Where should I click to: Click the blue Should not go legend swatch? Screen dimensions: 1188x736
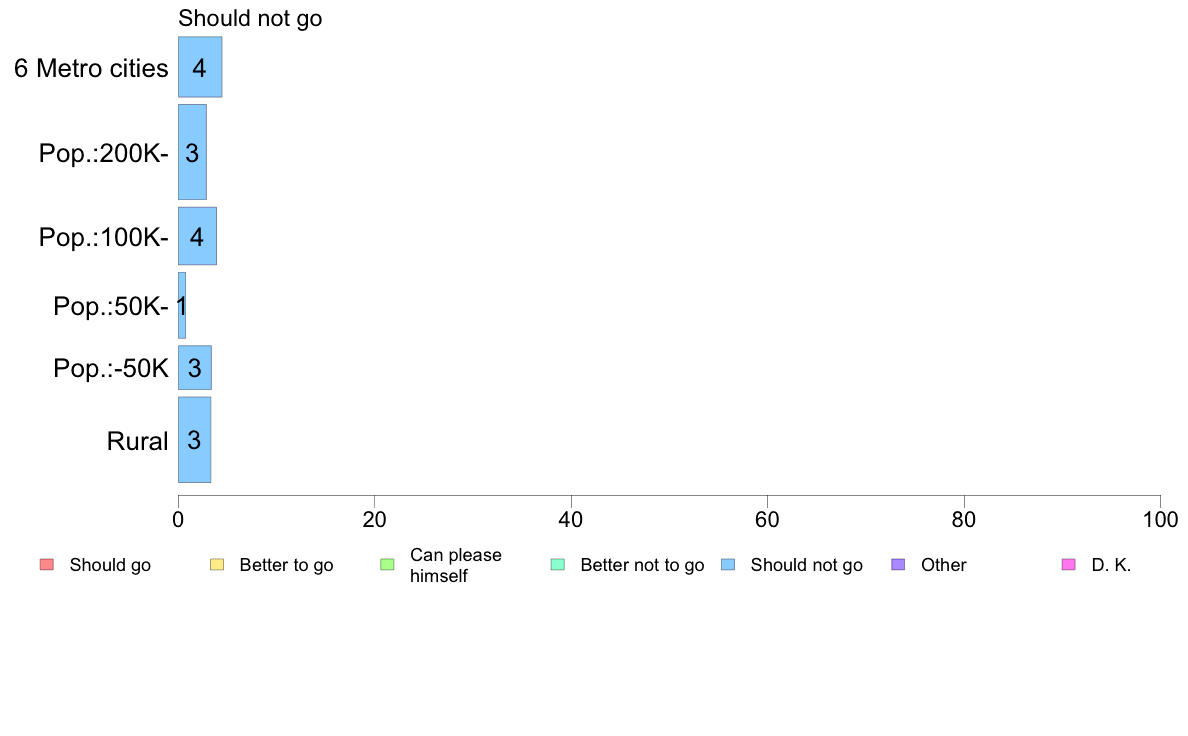point(728,565)
